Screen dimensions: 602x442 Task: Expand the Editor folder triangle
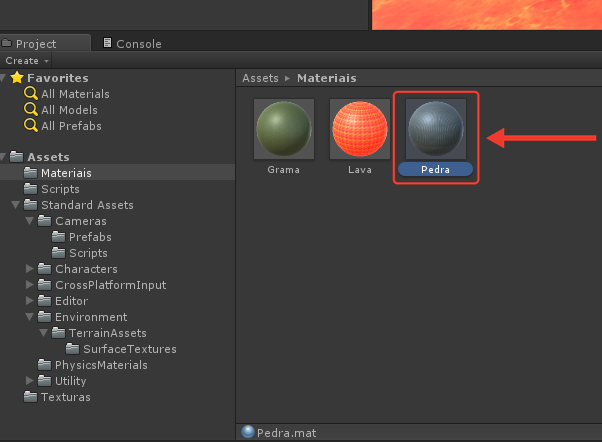click(x=30, y=300)
